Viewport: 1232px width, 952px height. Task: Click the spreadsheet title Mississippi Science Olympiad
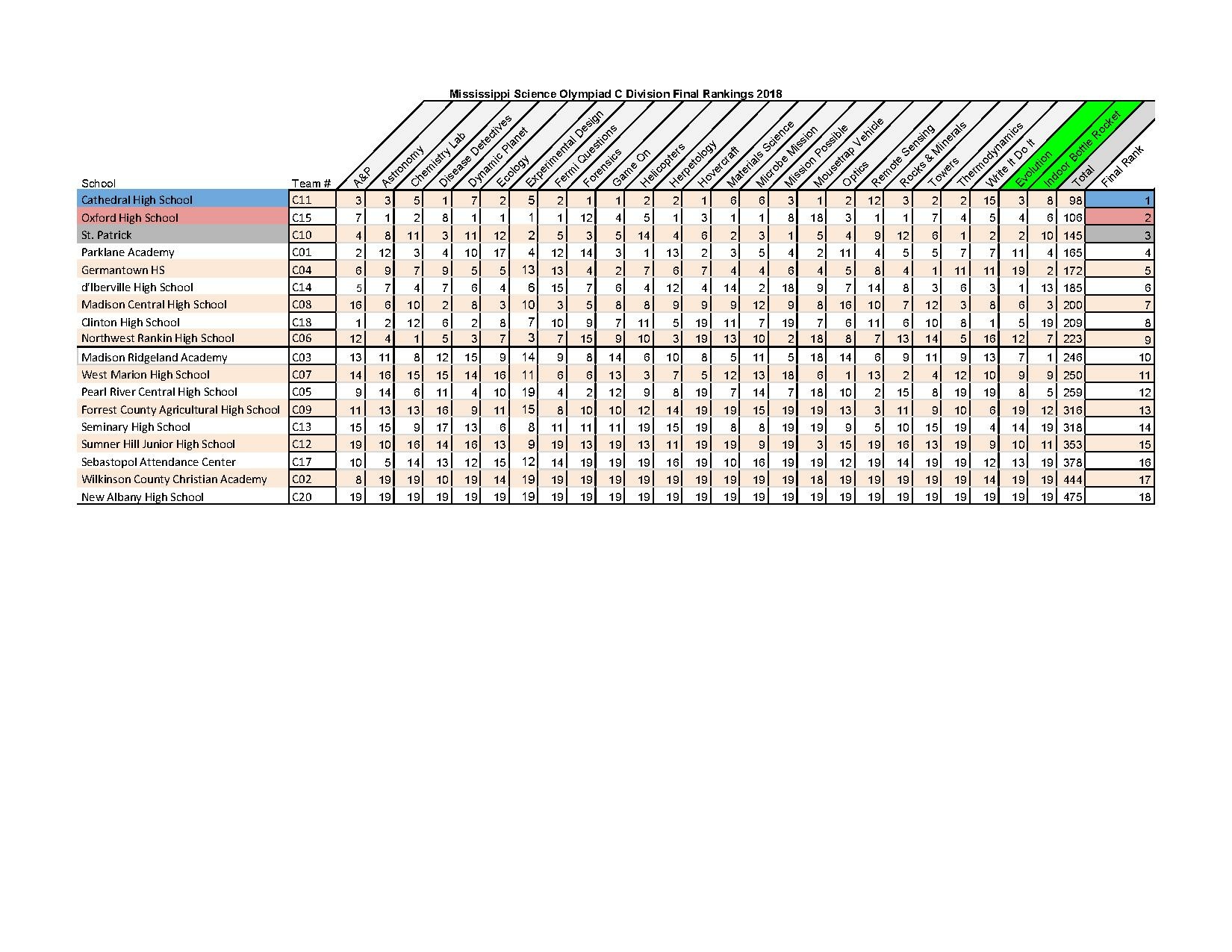(615, 94)
